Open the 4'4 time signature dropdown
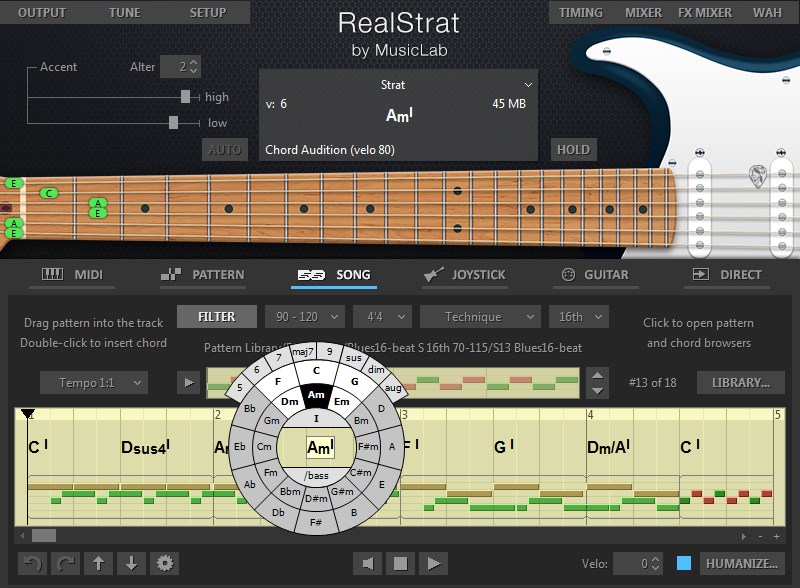This screenshot has height=588, width=800. [x=383, y=317]
